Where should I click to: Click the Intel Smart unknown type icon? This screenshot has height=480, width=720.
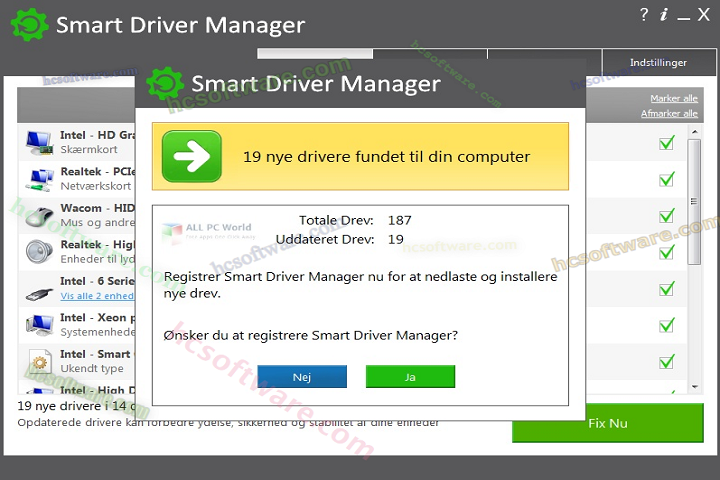pos(39,361)
